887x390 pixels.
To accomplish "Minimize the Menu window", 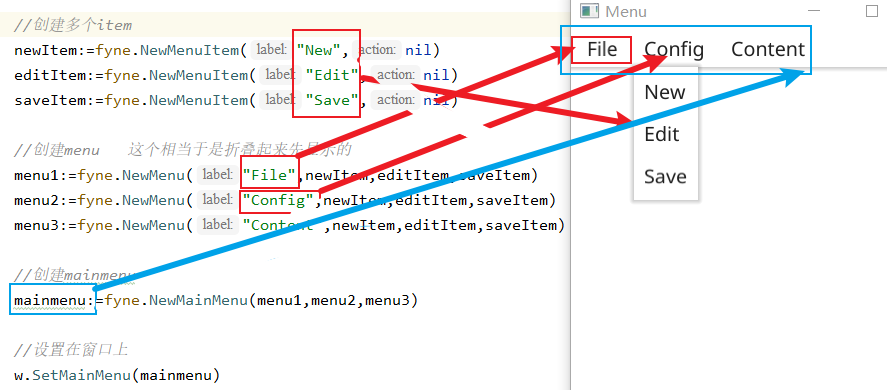I will click(x=814, y=11).
